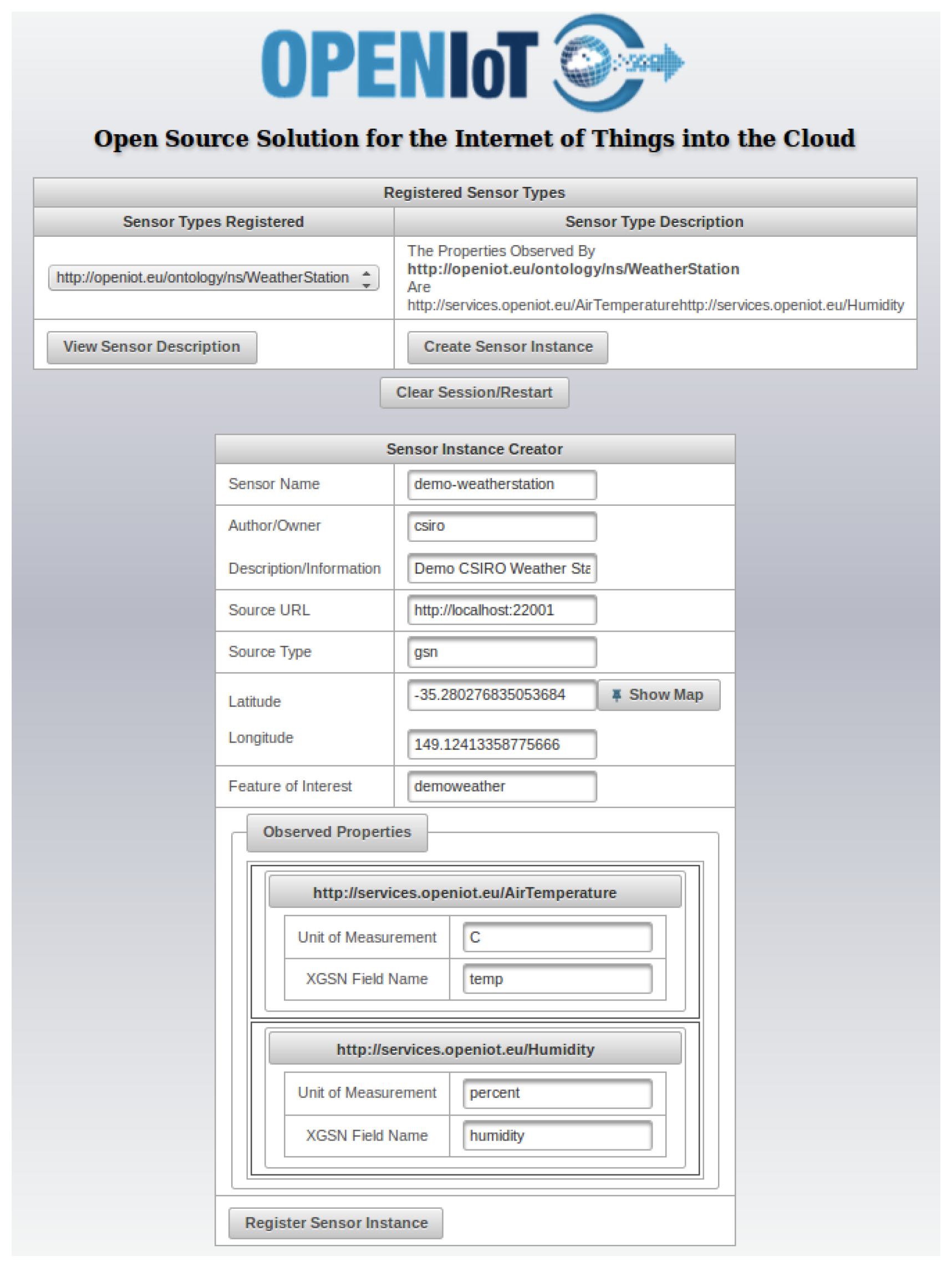Click Humidity Unit of Measurement field percent
This screenshot has width=952, height=1266.
557,1093
